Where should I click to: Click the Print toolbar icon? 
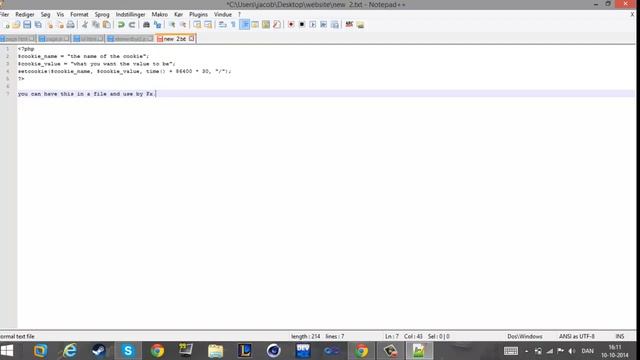point(71,25)
